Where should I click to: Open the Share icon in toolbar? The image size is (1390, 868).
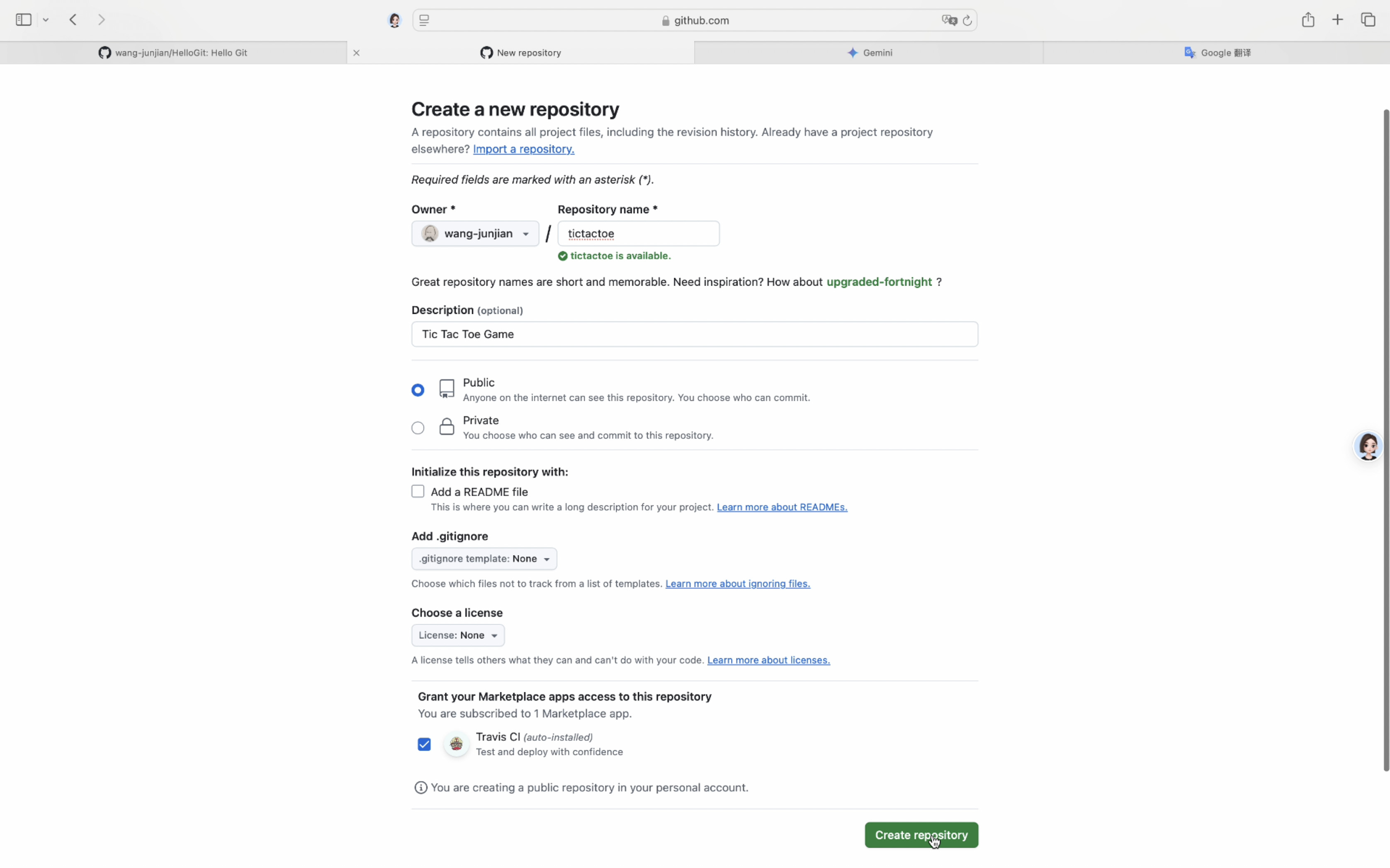[1308, 20]
